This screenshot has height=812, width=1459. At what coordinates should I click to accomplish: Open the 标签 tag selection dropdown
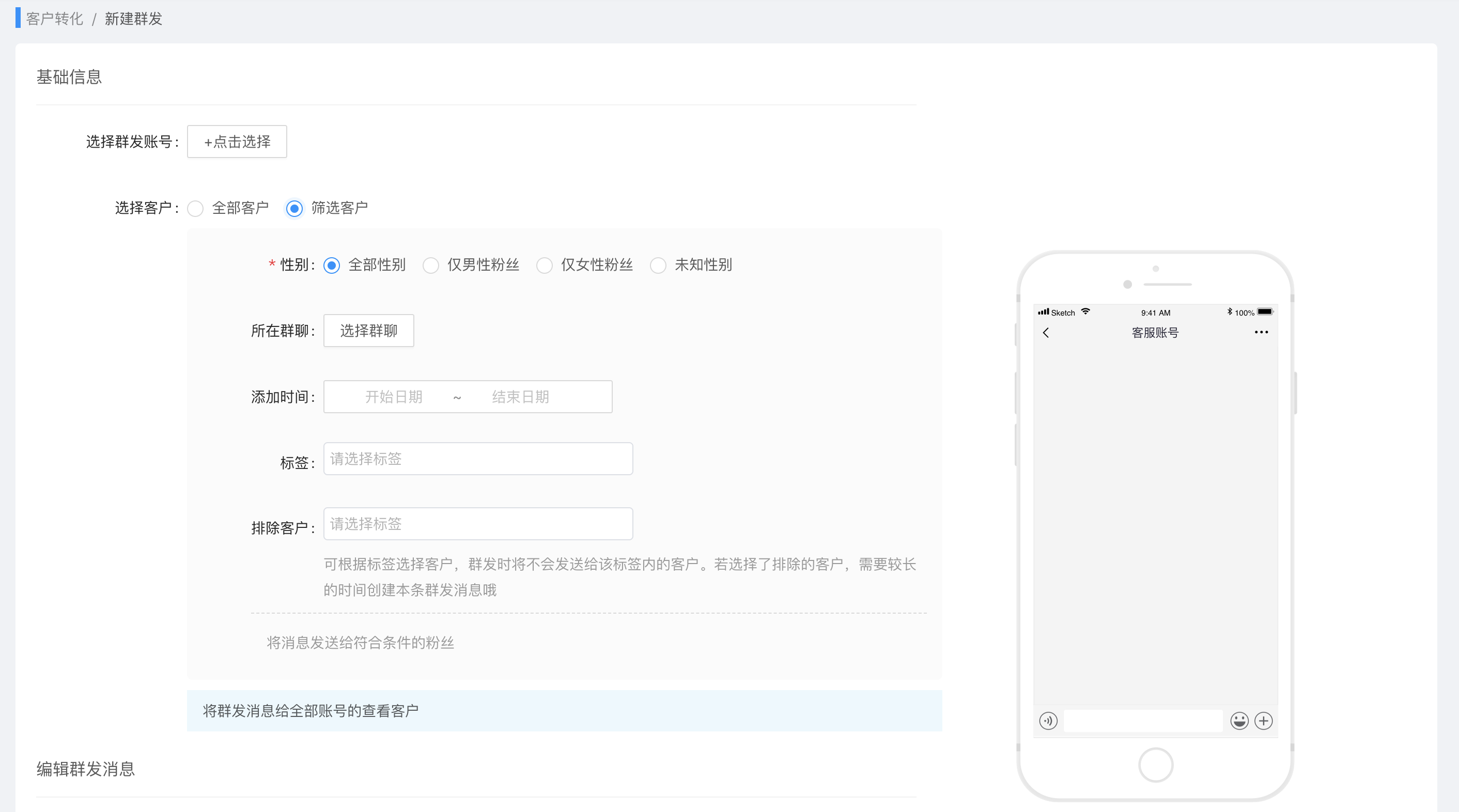click(x=477, y=459)
